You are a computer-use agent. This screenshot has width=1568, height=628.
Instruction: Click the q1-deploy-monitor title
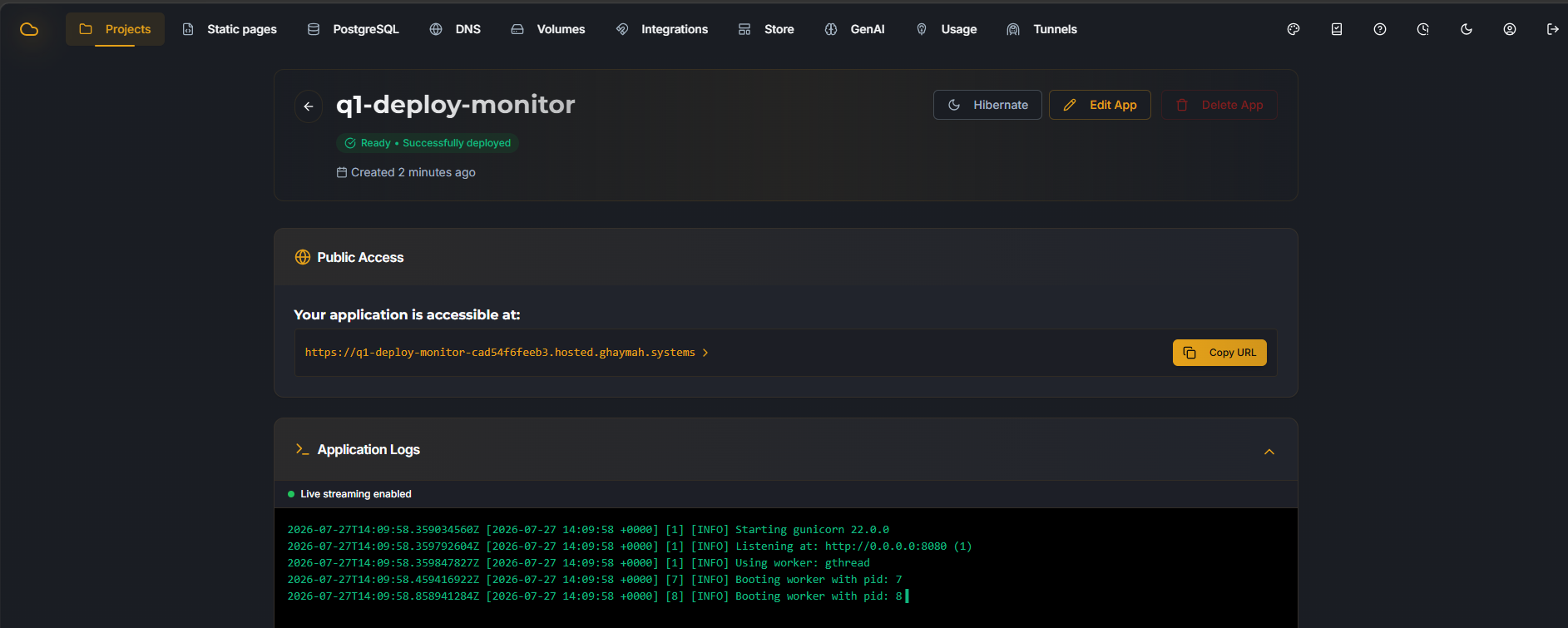(456, 105)
